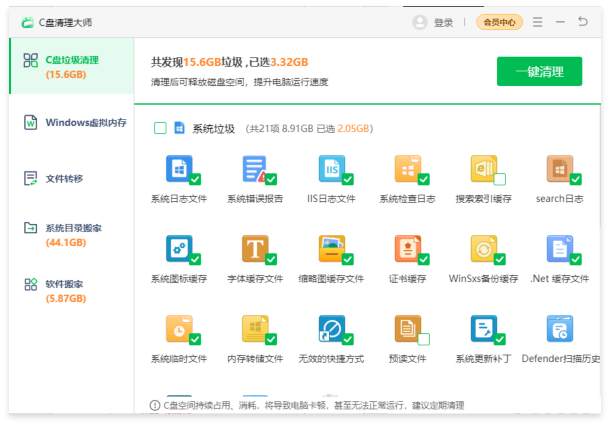Click the 无效的快捷方式 icon
This screenshot has height=426, width=610.
pyautogui.click(x=330, y=328)
